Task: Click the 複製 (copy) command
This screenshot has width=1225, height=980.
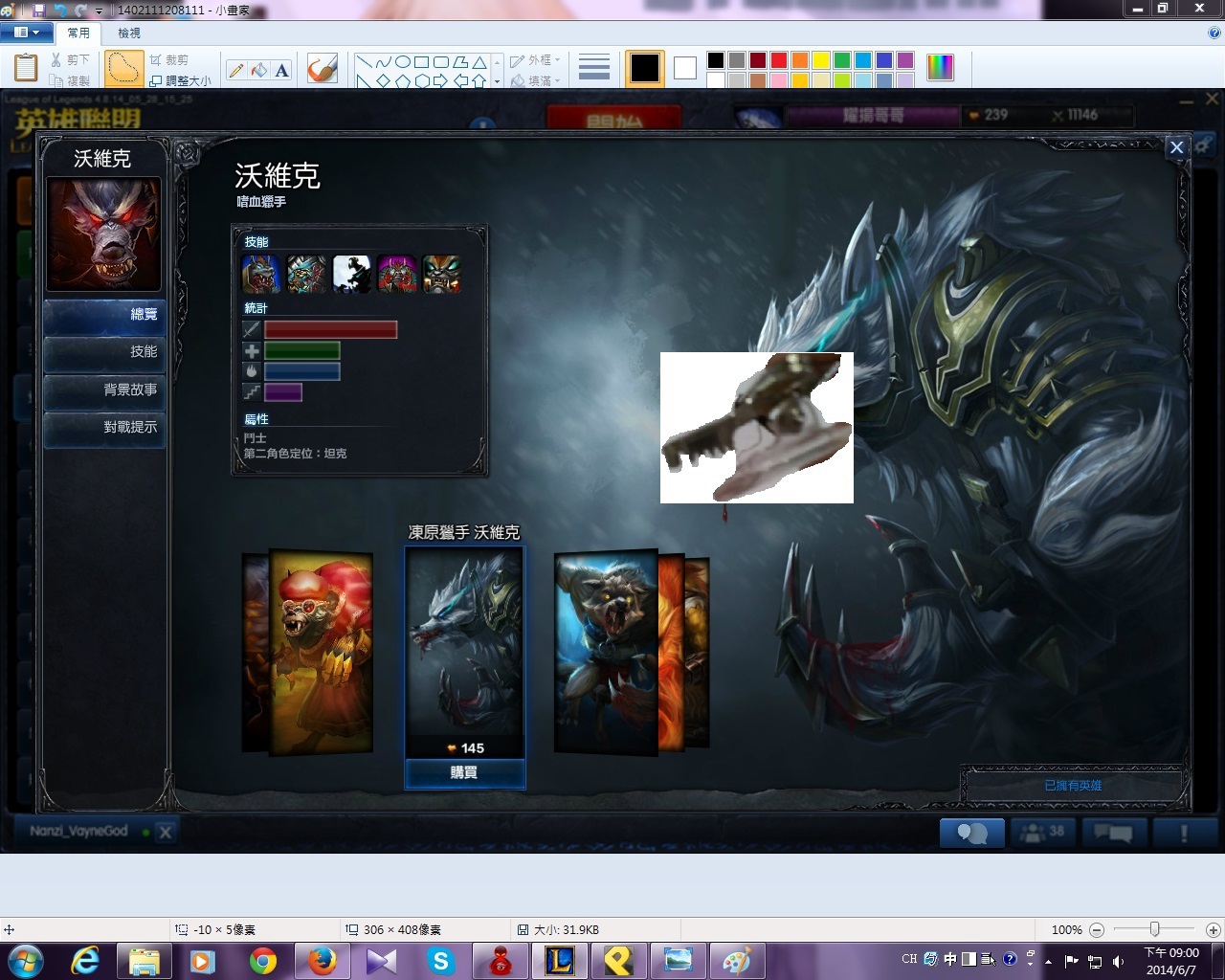Action: (x=70, y=80)
